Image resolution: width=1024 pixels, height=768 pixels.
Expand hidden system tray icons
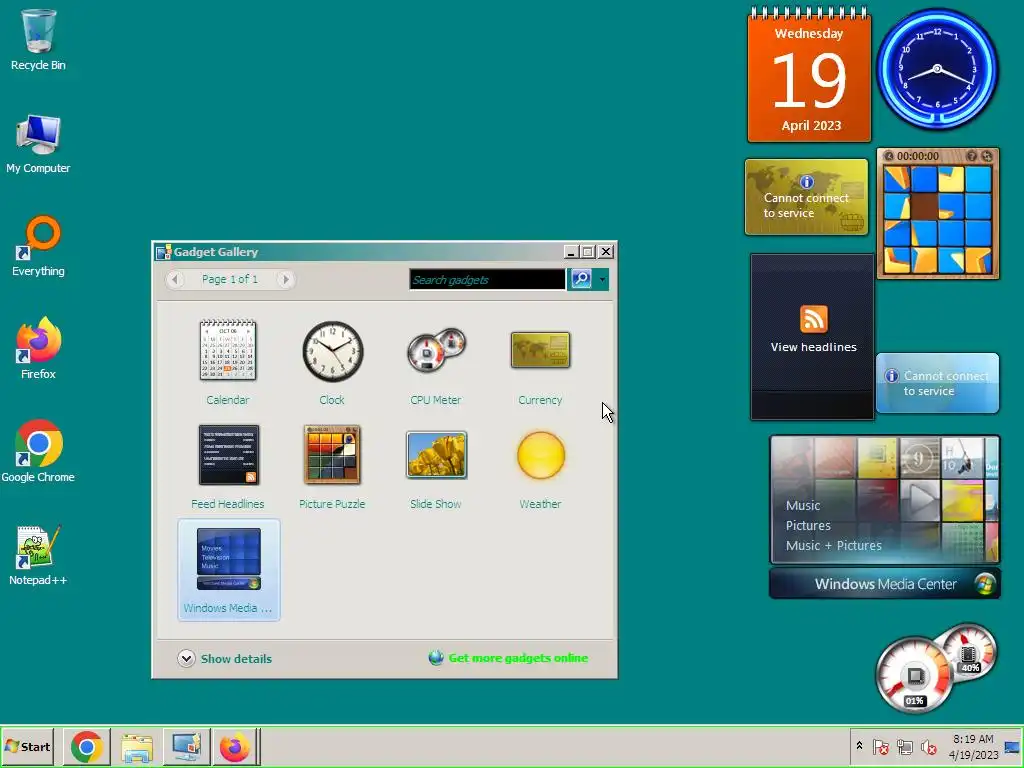pos(859,746)
